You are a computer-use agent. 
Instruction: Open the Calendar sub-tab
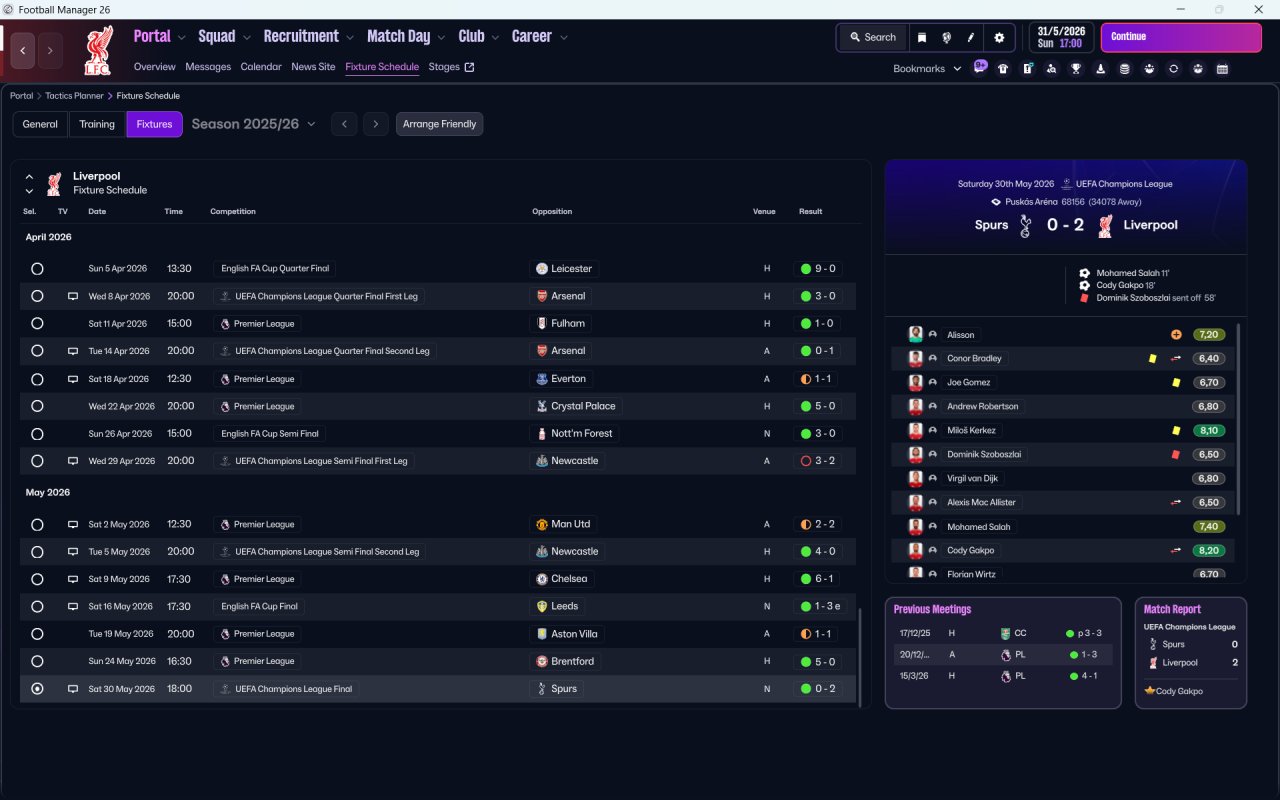261,67
